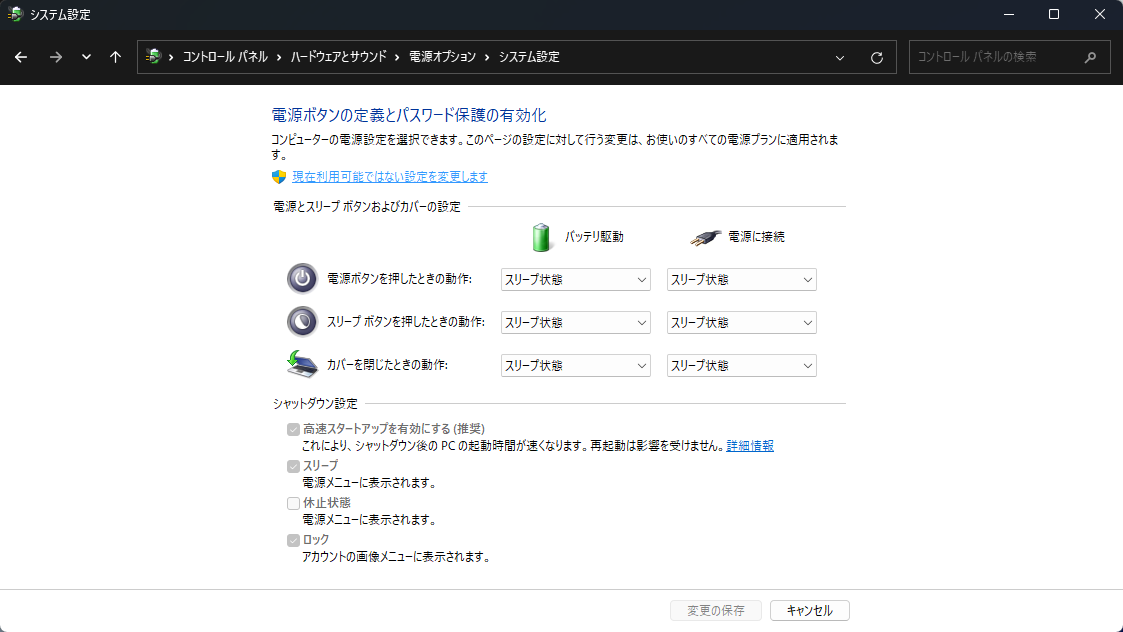Open recent locations chevron

point(86,57)
